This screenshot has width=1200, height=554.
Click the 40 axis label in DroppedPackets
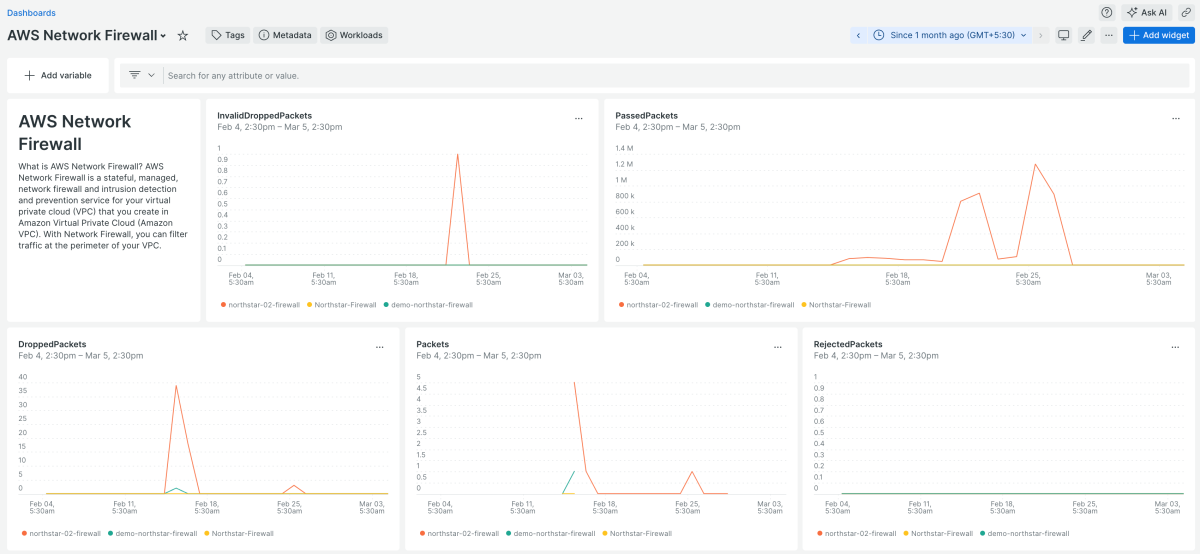pyautogui.click(x=22, y=376)
